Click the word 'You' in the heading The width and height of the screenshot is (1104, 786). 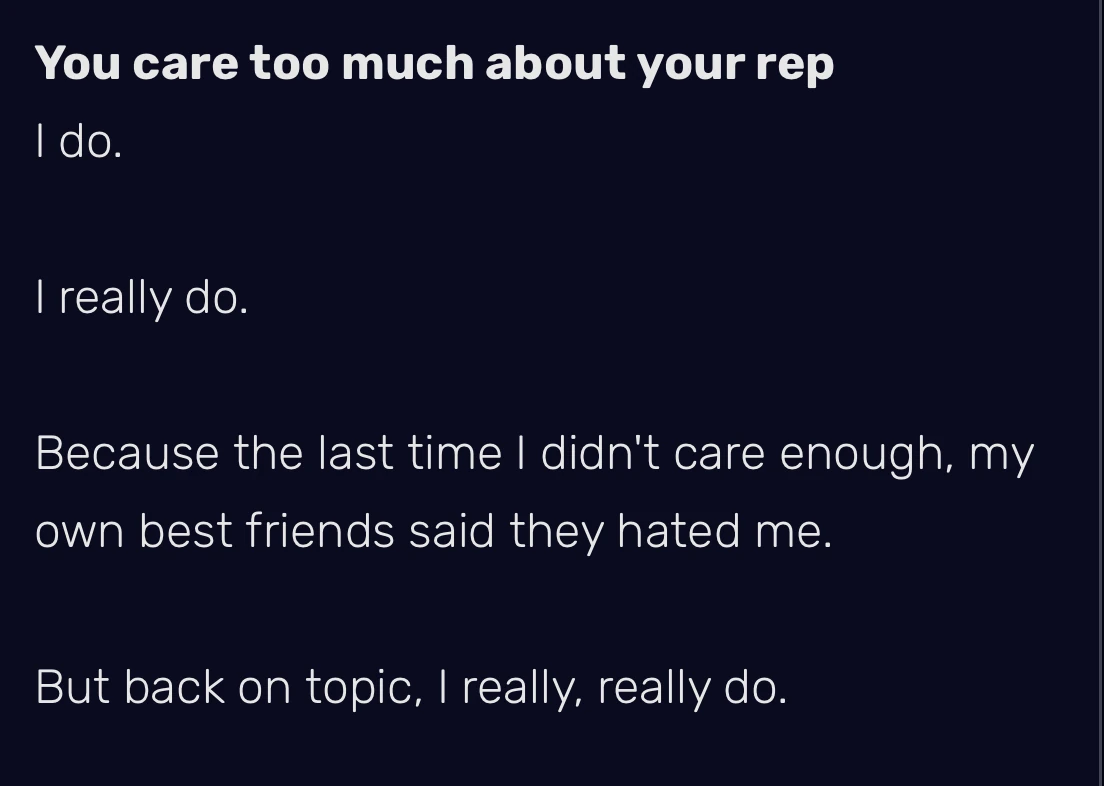(77, 64)
